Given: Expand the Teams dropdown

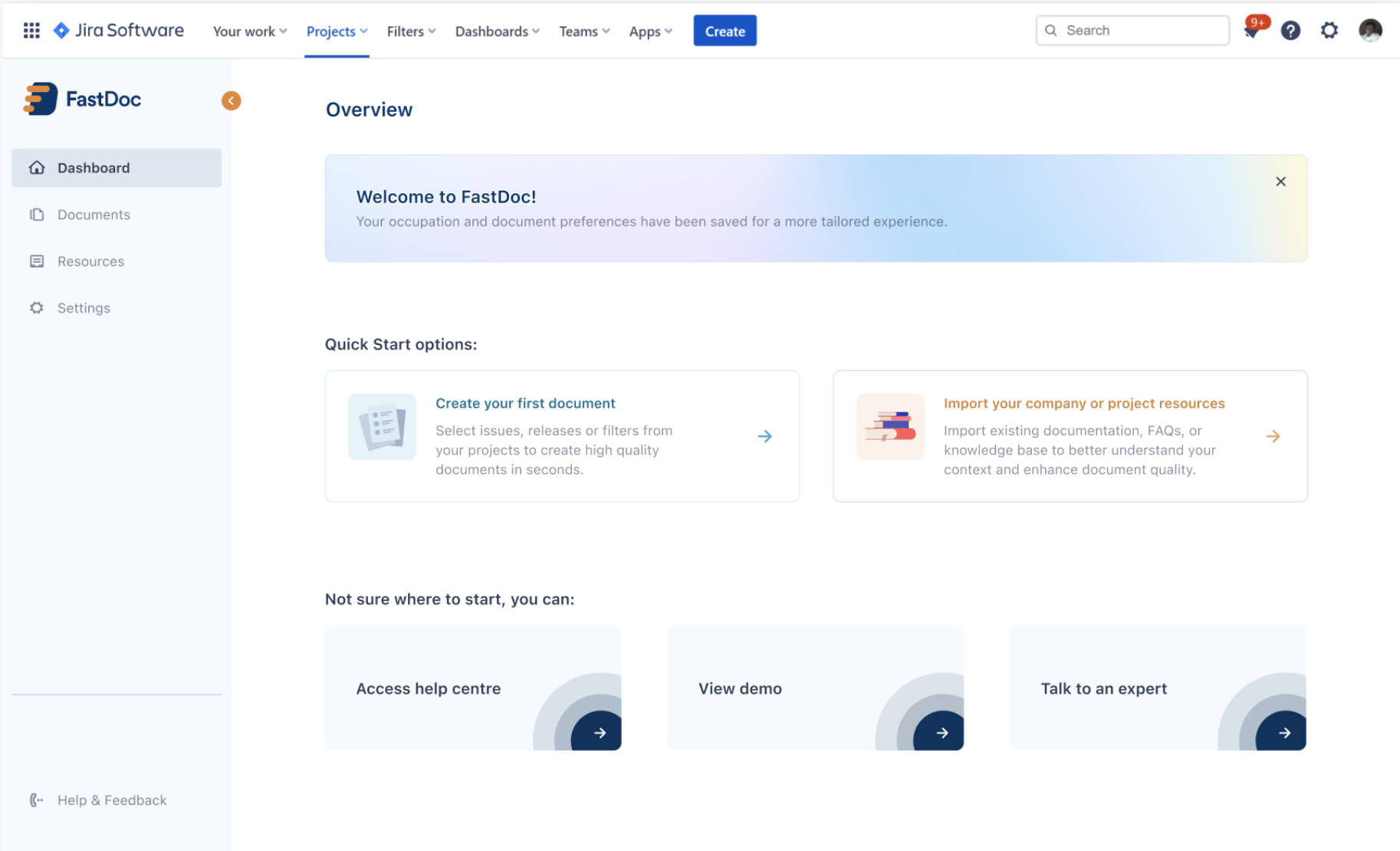Looking at the screenshot, I should coord(584,31).
